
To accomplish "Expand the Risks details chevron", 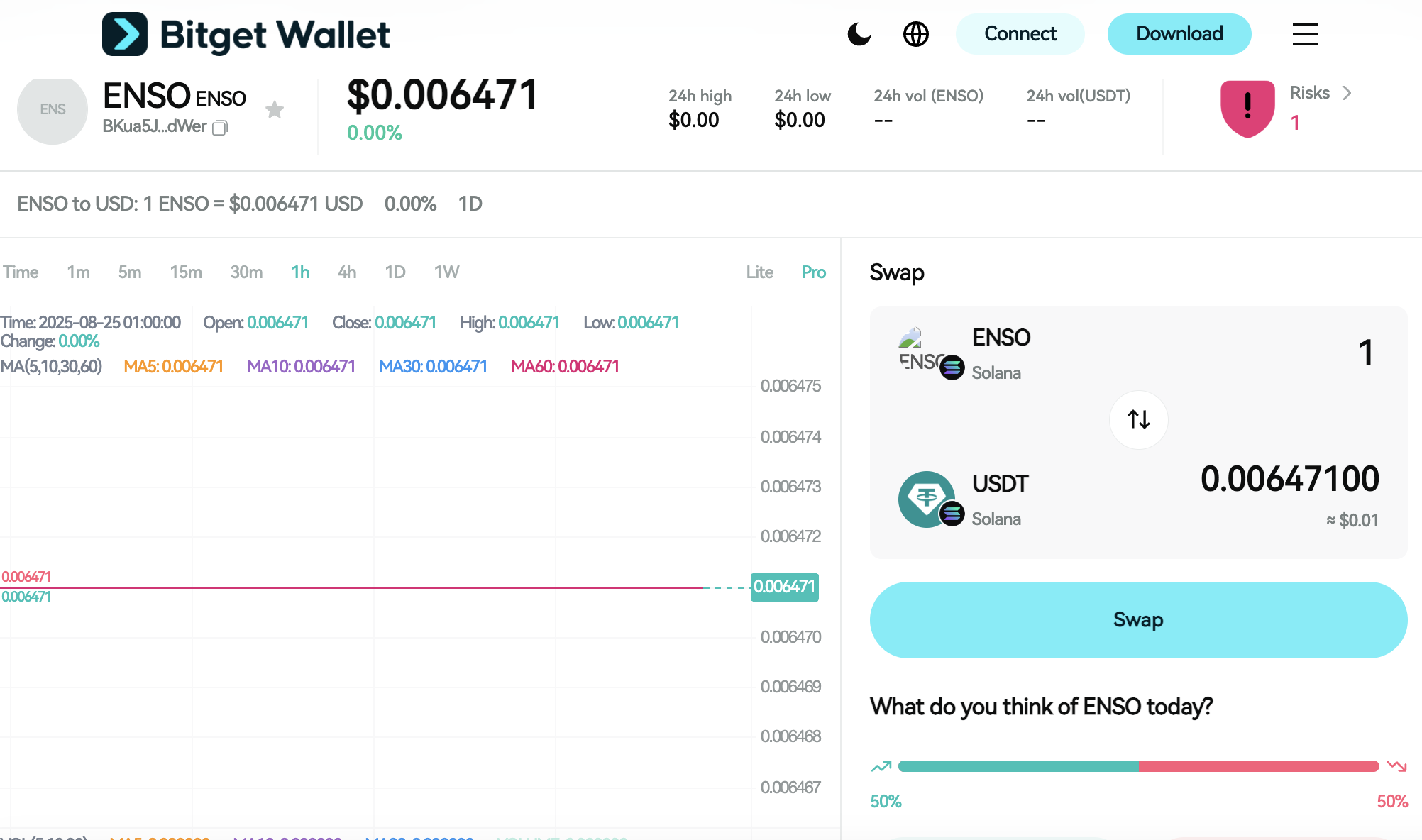I will (x=1347, y=93).
